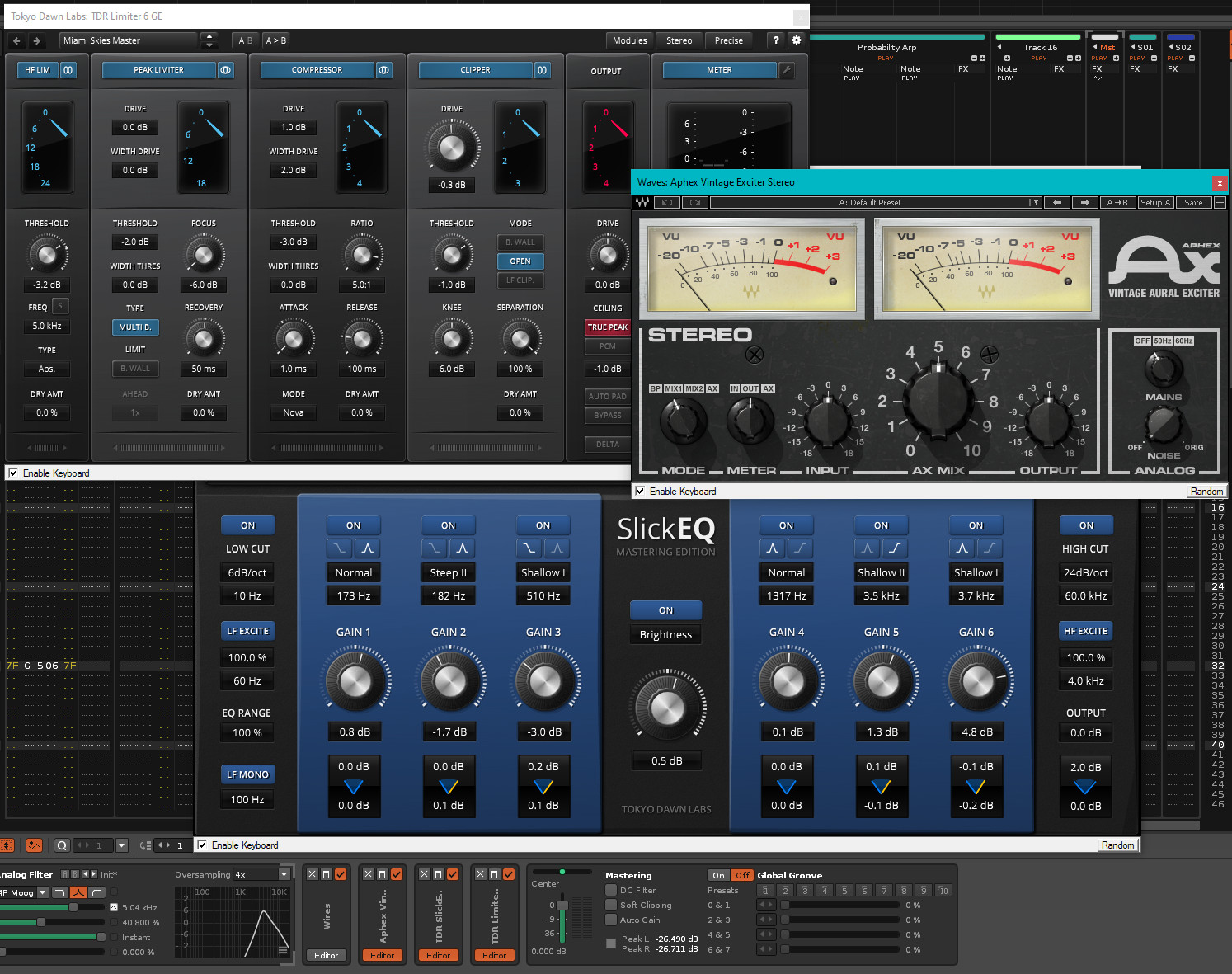The width and height of the screenshot is (1232, 974).
Task: Select band 1 low shelf shape icon
Action: (x=339, y=548)
